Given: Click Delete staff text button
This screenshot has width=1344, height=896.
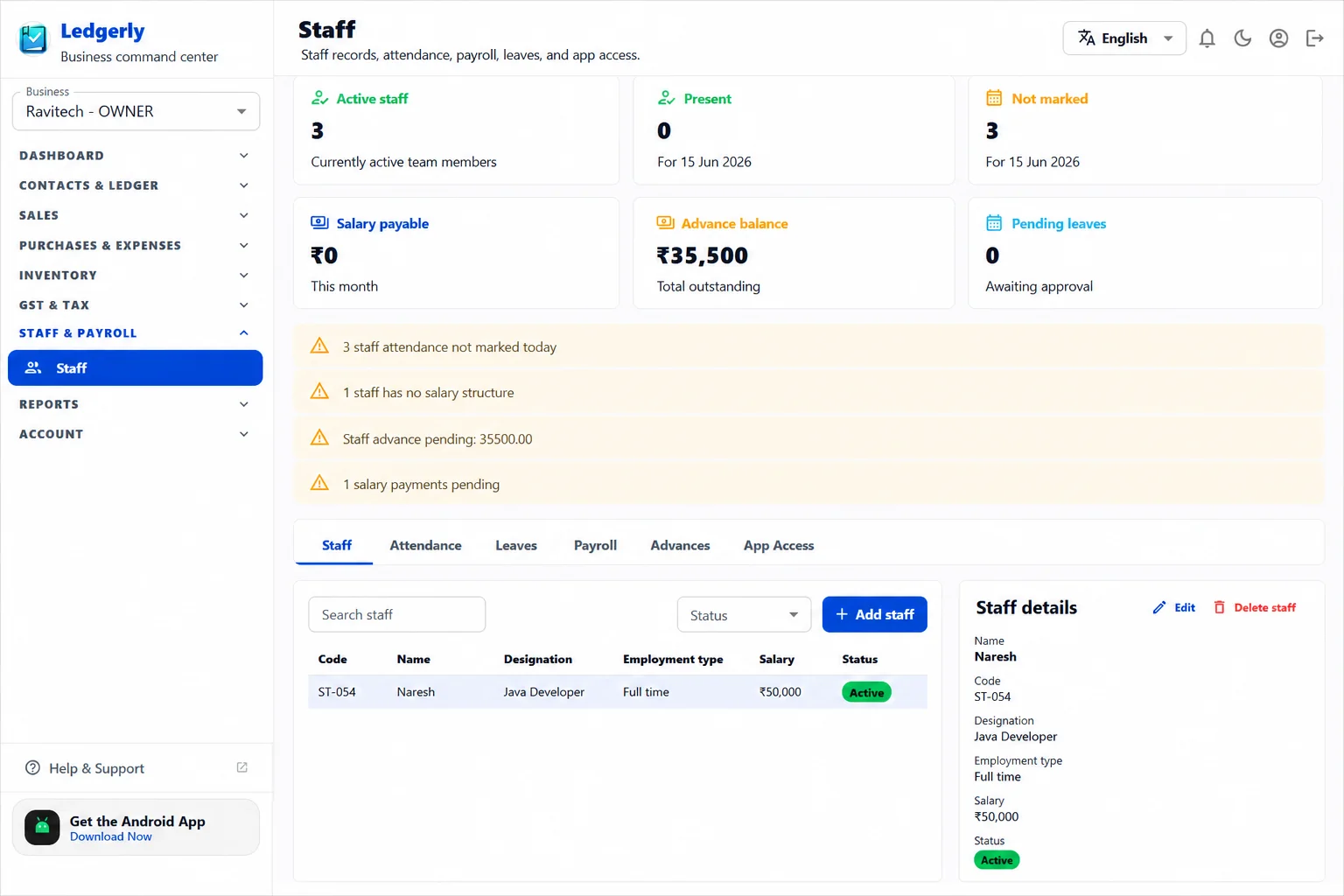Looking at the screenshot, I should (x=1255, y=607).
